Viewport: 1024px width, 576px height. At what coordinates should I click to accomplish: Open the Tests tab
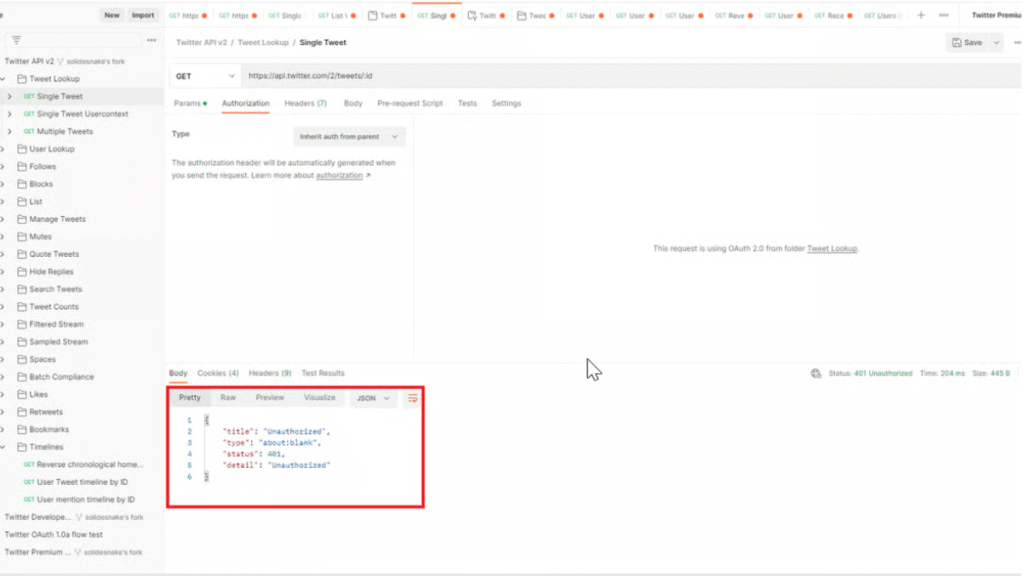point(467,103)
